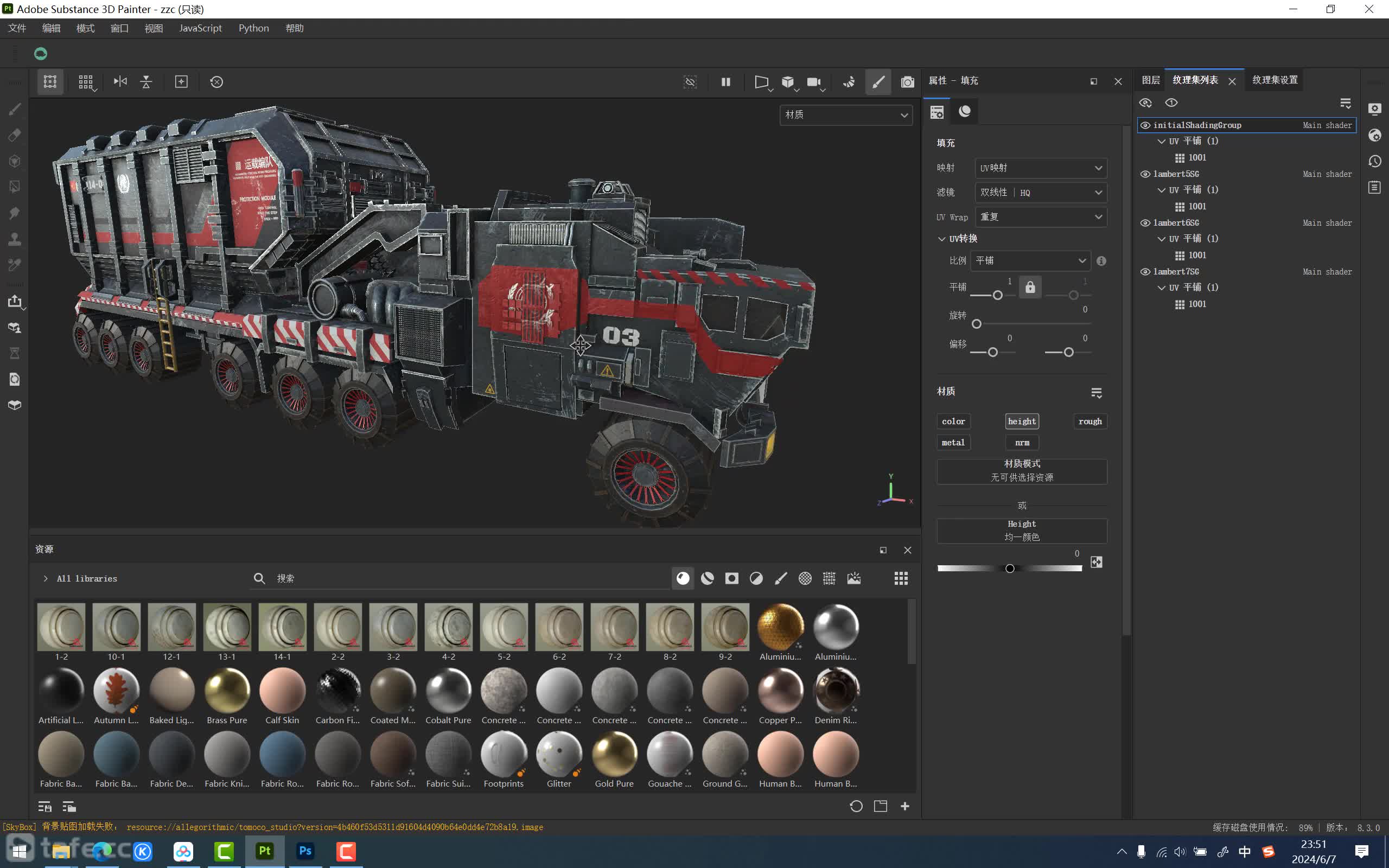The image size is (1389, 868).
Task: Collapse UV 平铺 under lambert5SG
Action: (x=1161, y=190)
